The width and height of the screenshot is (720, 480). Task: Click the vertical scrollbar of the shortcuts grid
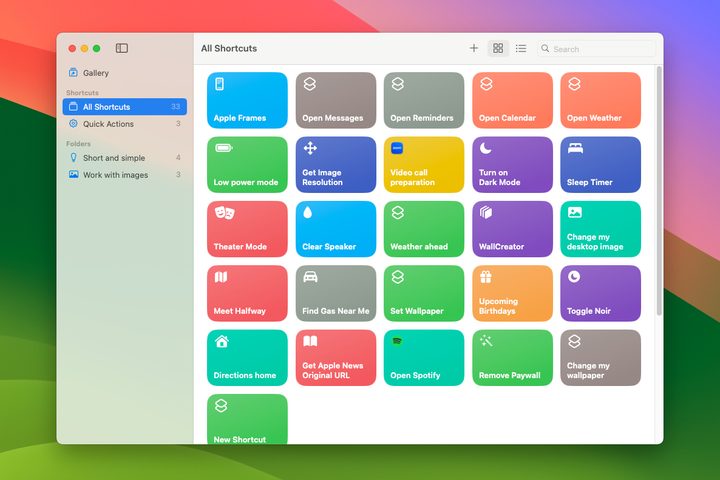coord(659,191)
